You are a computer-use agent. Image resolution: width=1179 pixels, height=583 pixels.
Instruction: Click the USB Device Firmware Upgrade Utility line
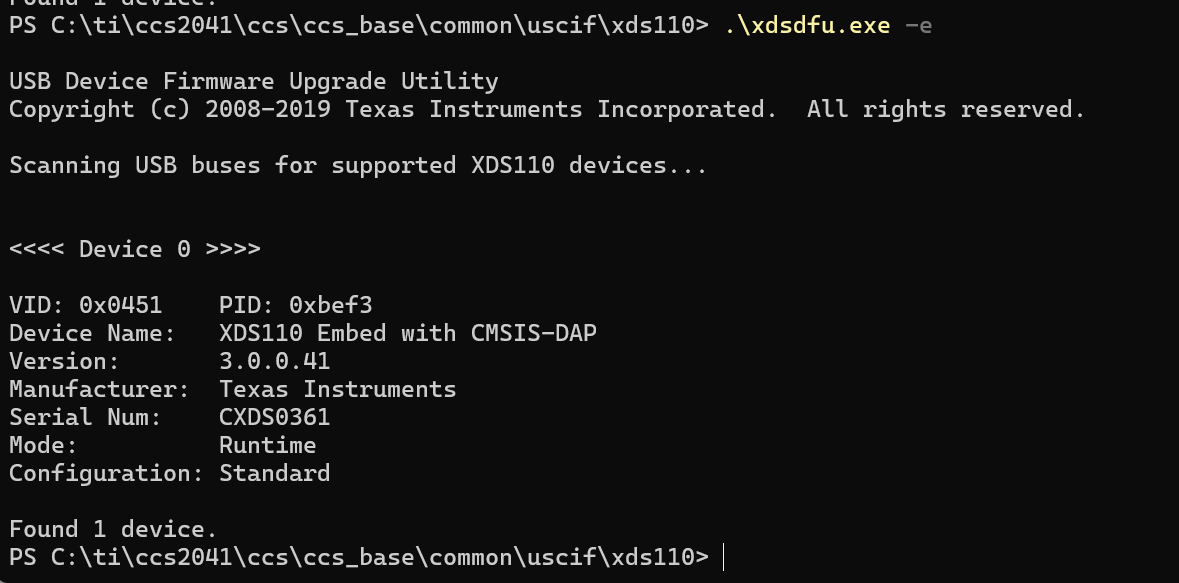pyautogui.click(x=253, y=81)
